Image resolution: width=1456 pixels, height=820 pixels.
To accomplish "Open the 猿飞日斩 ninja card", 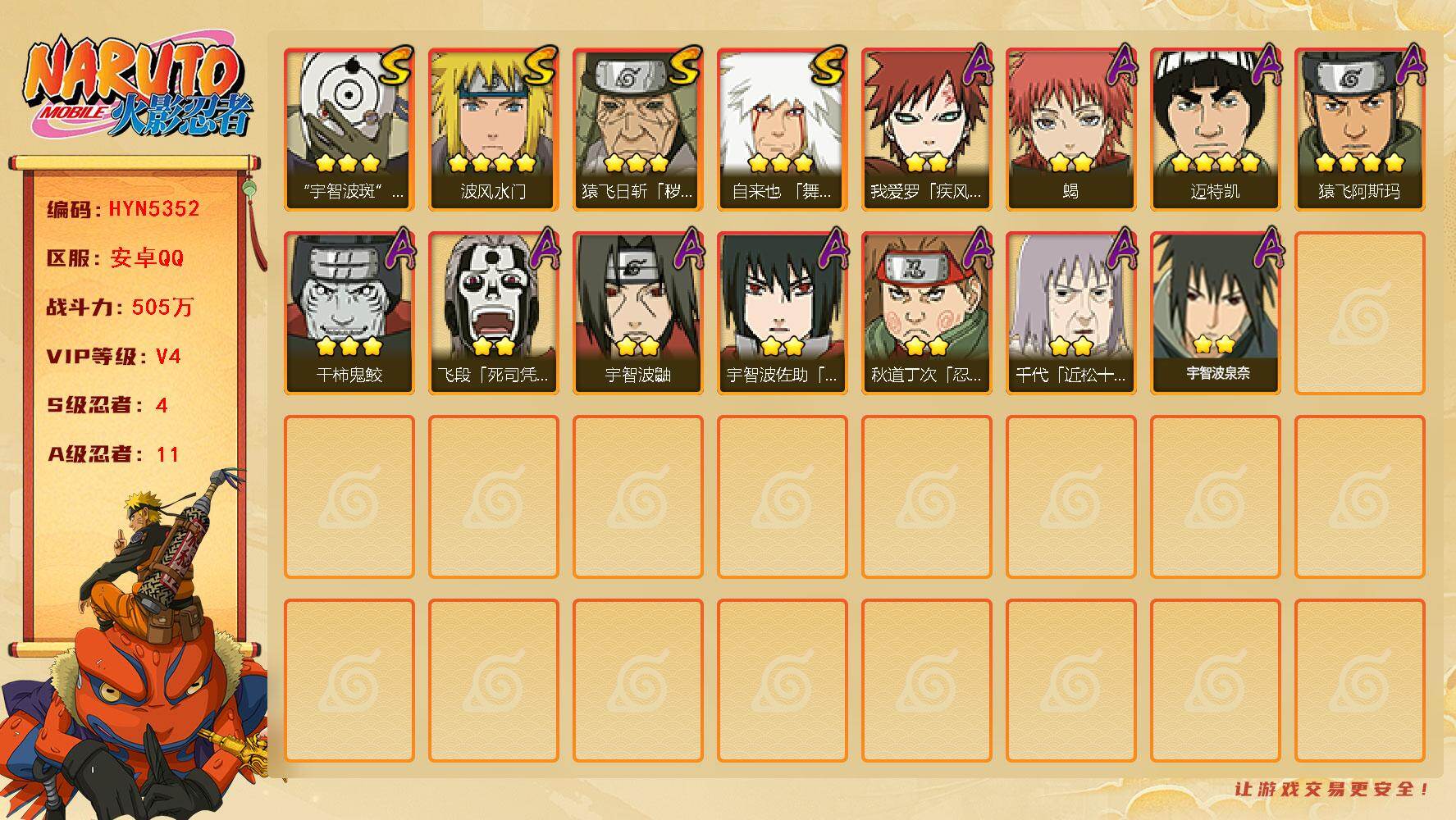I will pyautogui.click(x=638, y=130).
